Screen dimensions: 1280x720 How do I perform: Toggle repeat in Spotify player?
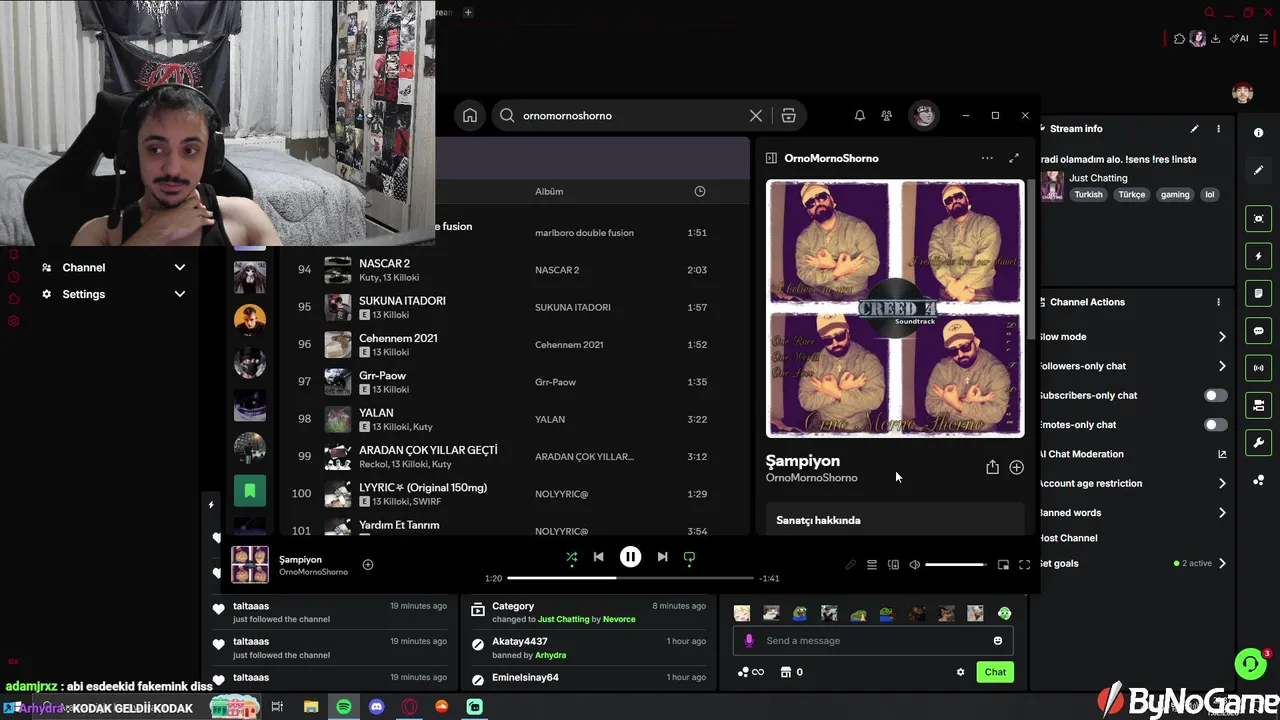coord(689,557)
